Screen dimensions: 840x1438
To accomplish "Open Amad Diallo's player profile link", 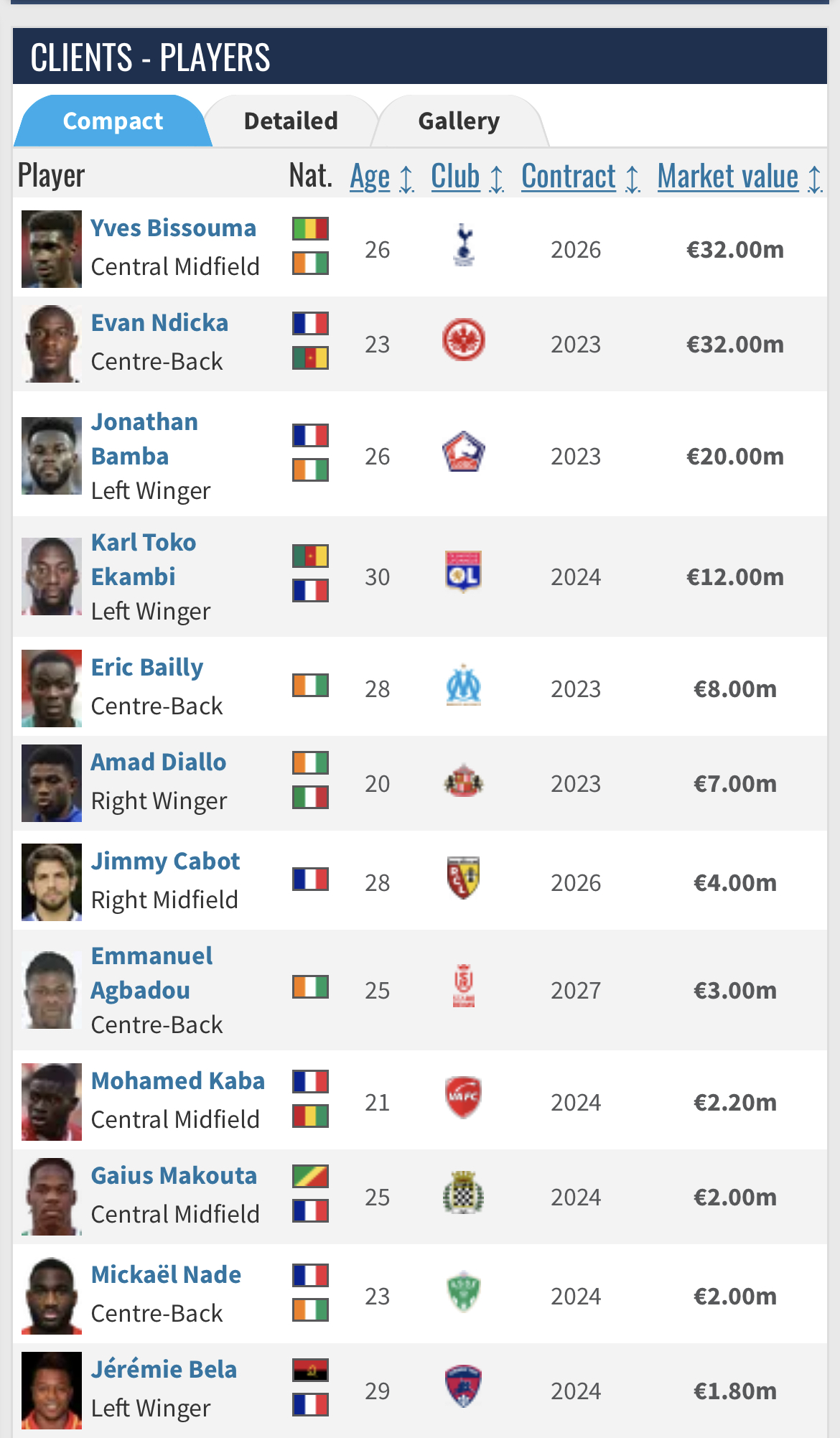I will tap(159, 762).
